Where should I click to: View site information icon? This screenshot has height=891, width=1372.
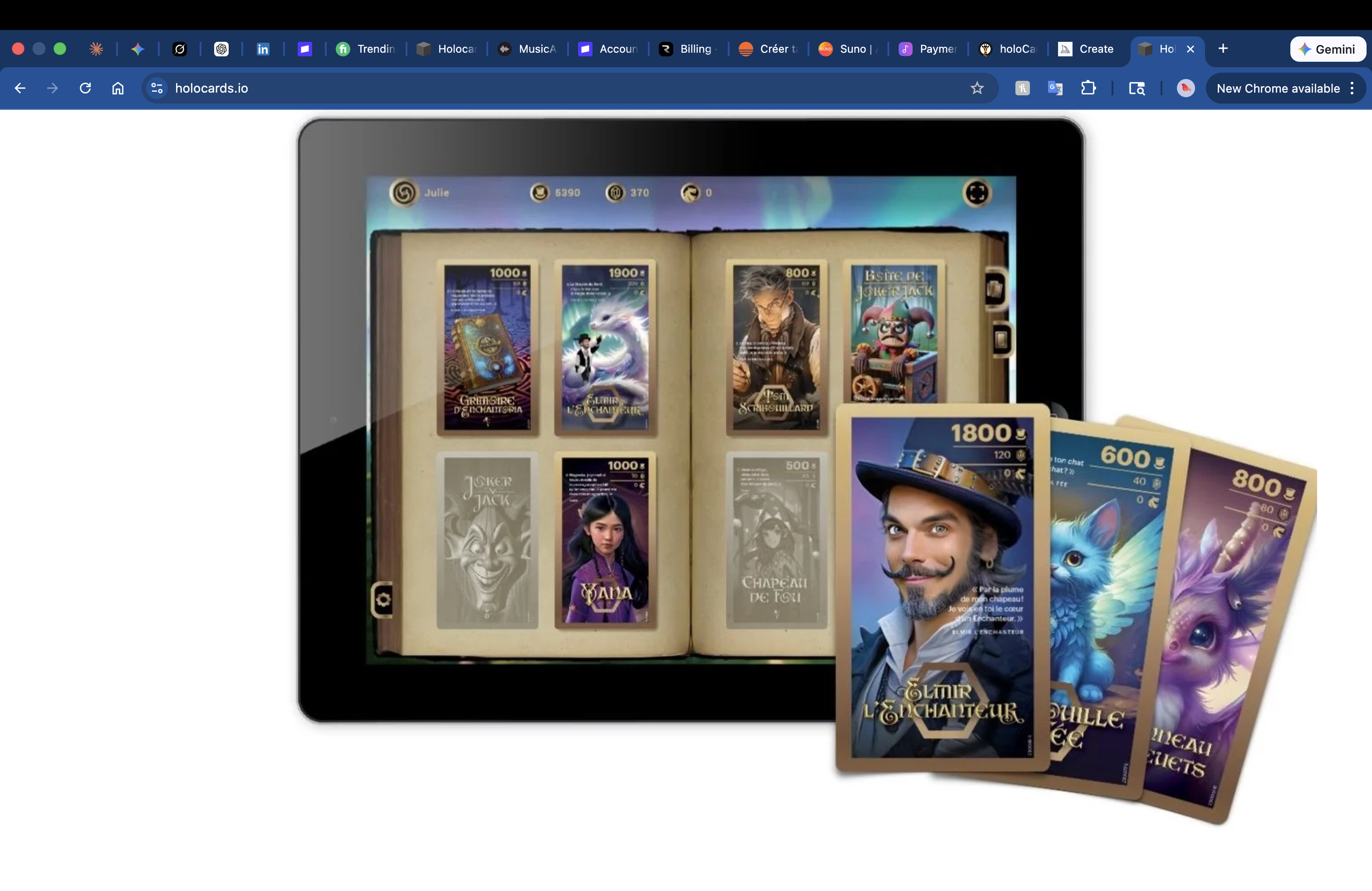(x=157, y=88)
